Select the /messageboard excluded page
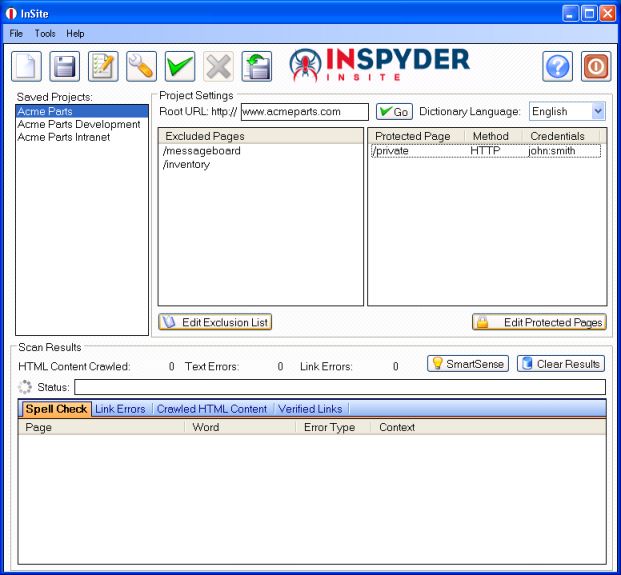The height and width of the screenshot is (575, 621). pyautogui.click(x=201, y=151)
